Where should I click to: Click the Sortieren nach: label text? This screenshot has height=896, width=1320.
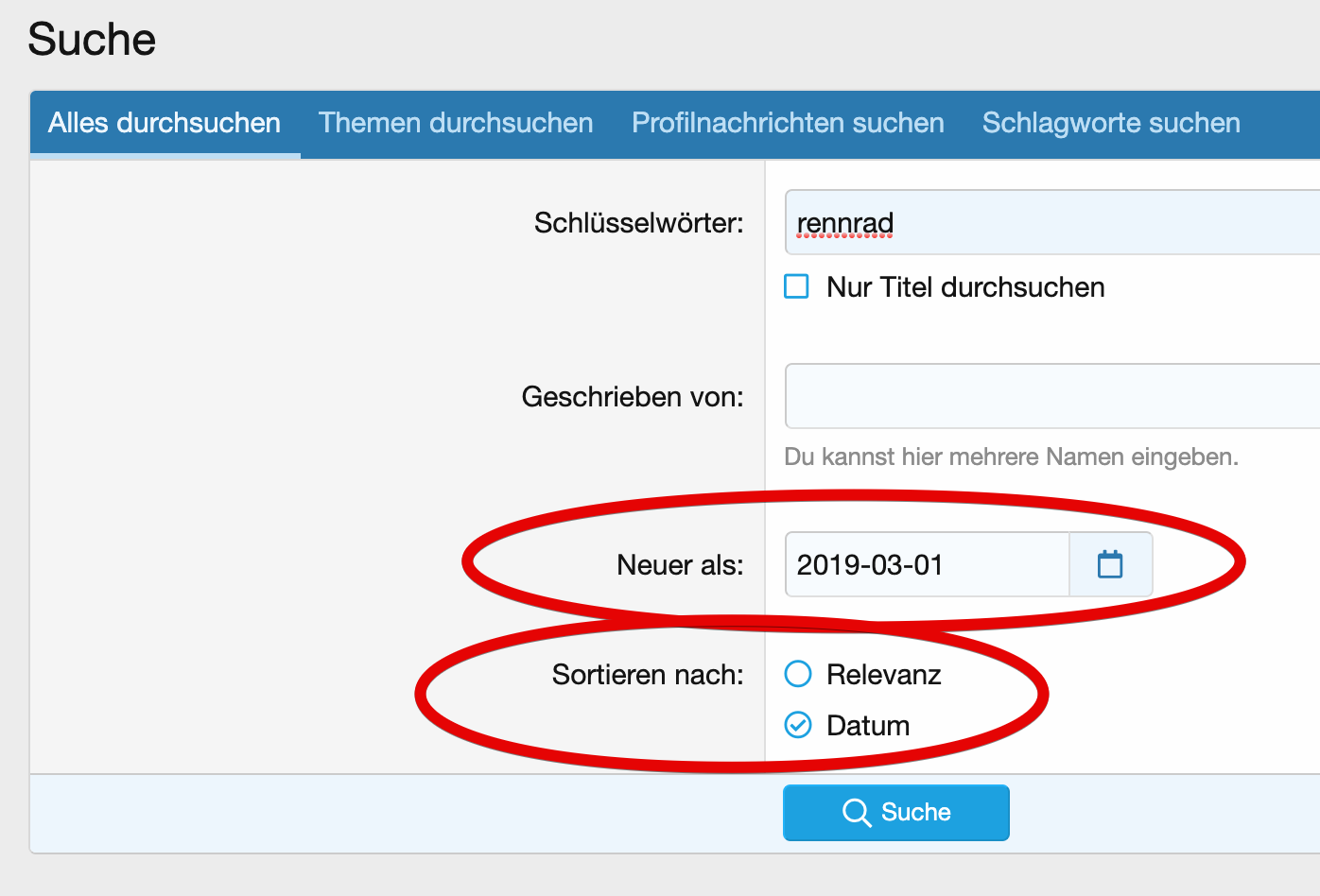pyautogui.click(x=648, y=675)
